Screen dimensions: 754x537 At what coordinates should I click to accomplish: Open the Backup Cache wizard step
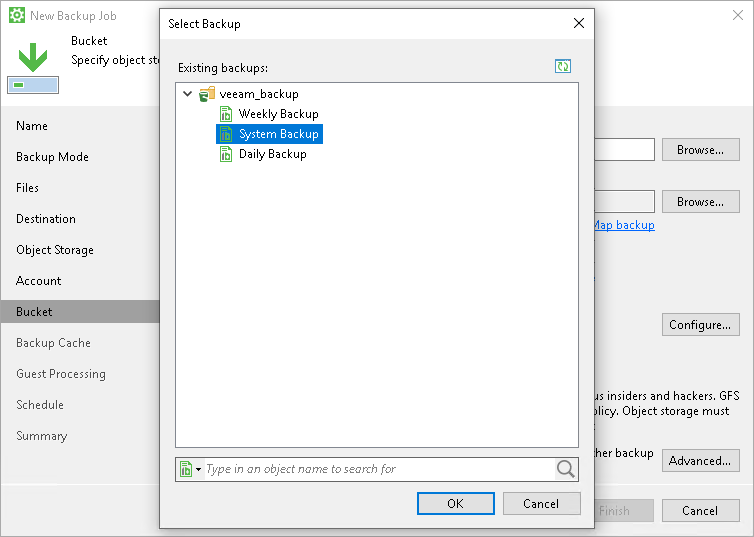pyautogui.click(x=53, y=343)
